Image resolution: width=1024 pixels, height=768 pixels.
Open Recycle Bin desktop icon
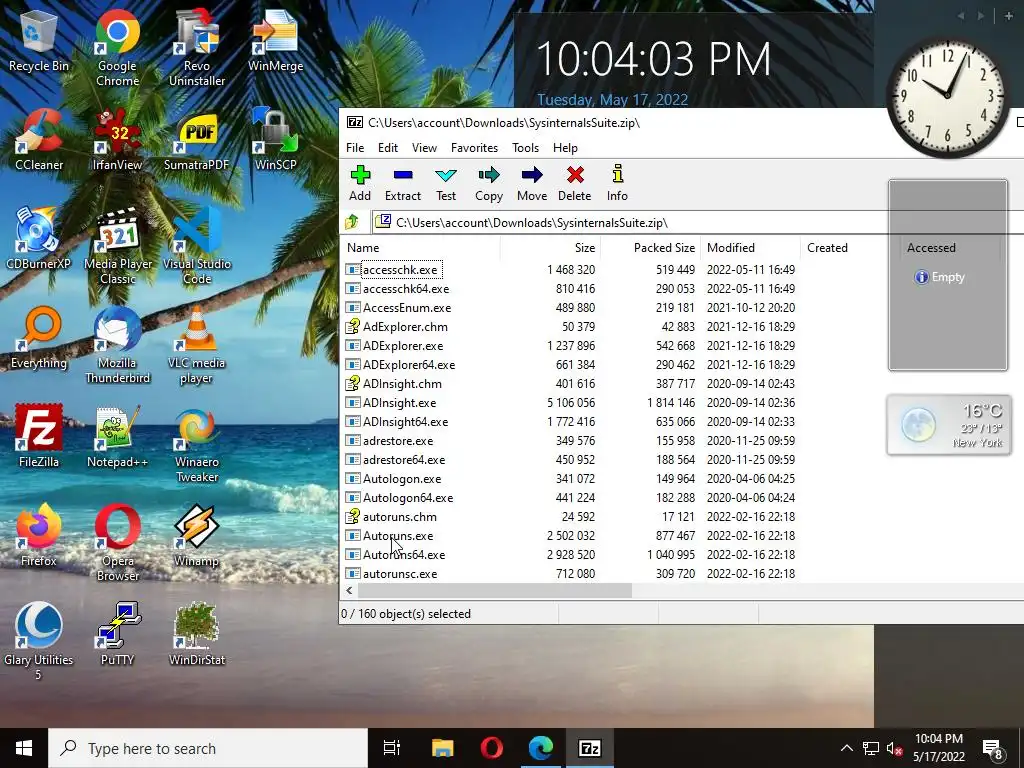pyautogui.click(x=39, y=42)
